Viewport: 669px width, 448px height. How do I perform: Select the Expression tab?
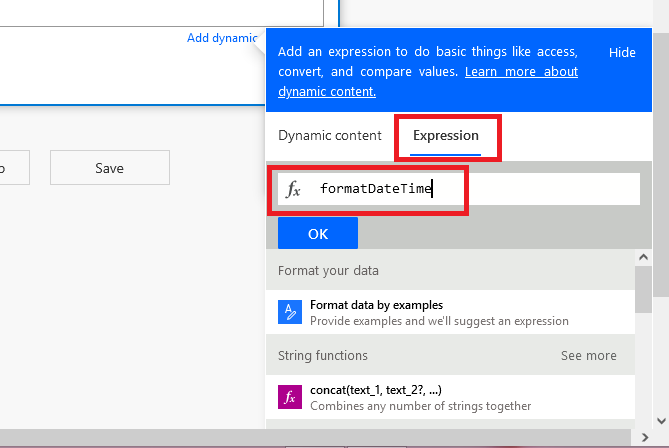coord(446,135)
